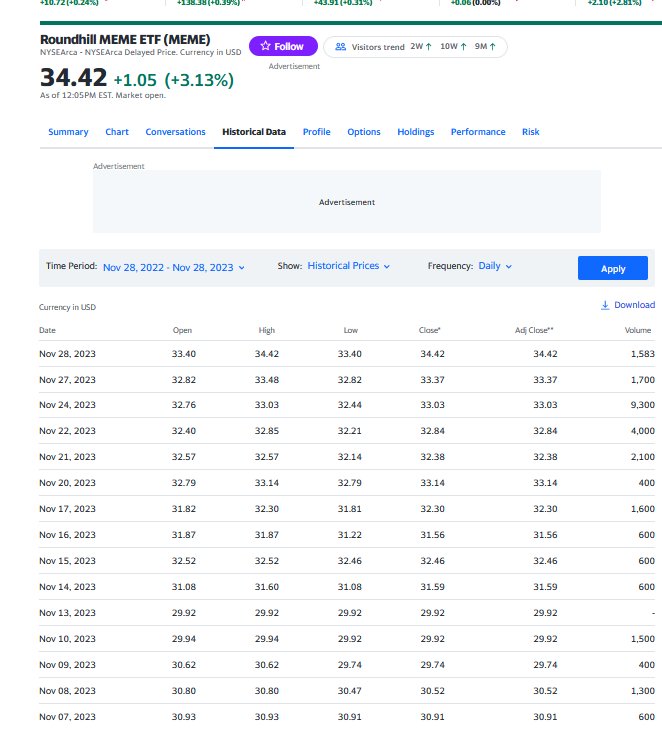This screenshot has width=662, height=729.
Task: Click the Low column header
Action: click(351, 330)
